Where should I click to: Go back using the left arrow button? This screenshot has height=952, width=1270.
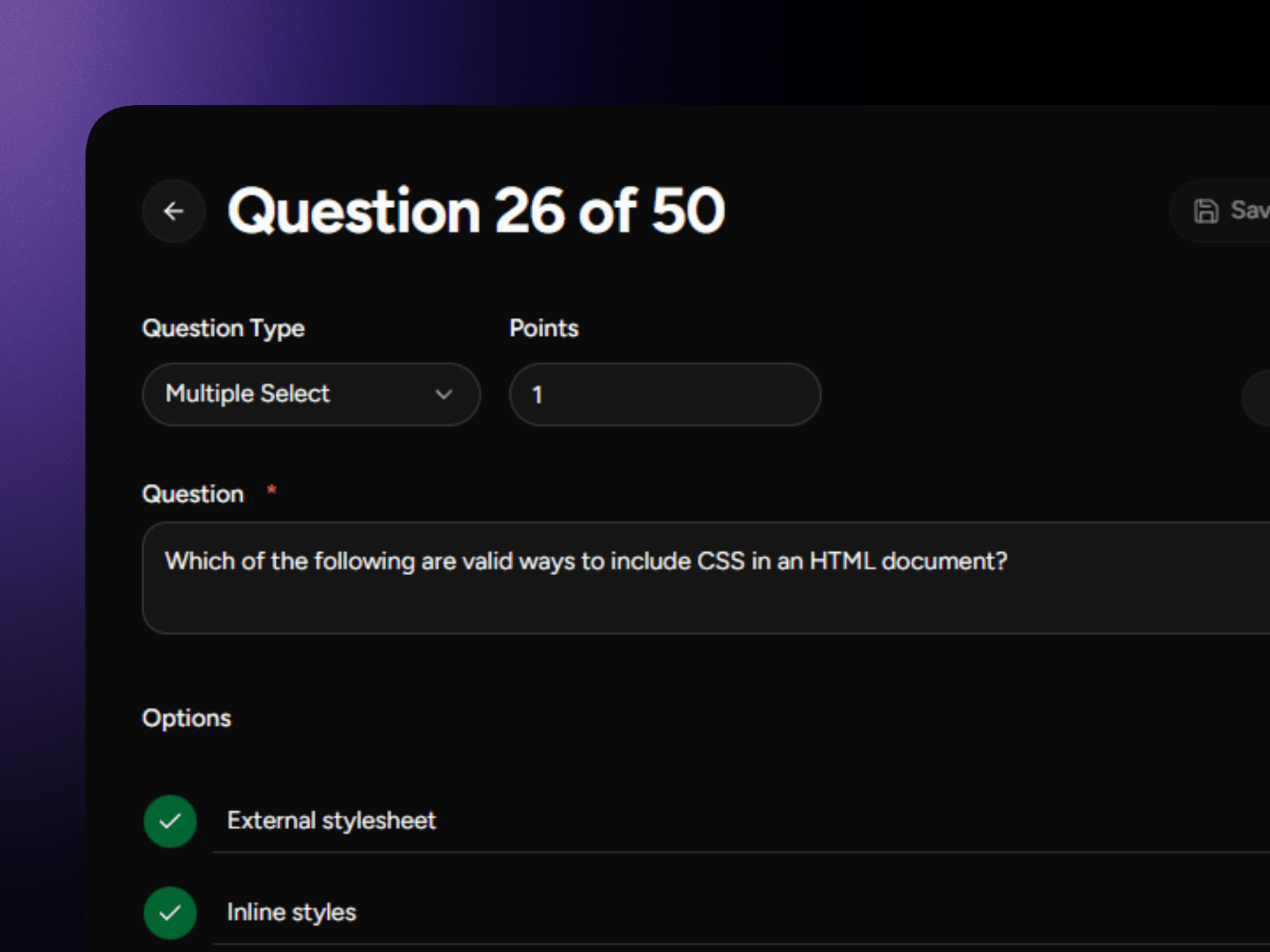tap(173, 211)
